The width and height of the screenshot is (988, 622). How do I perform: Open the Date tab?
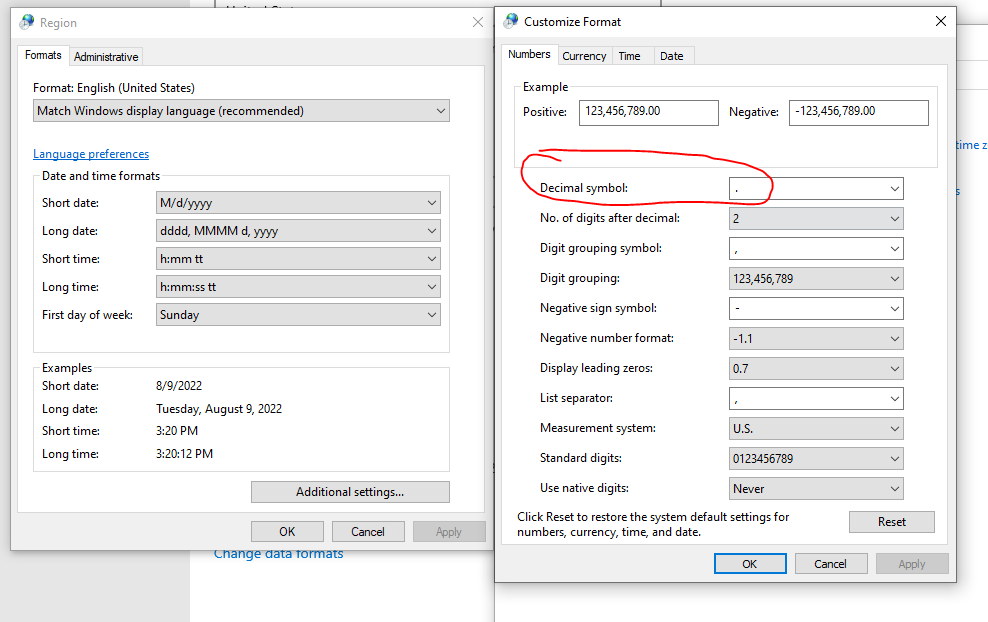point(672,56)
